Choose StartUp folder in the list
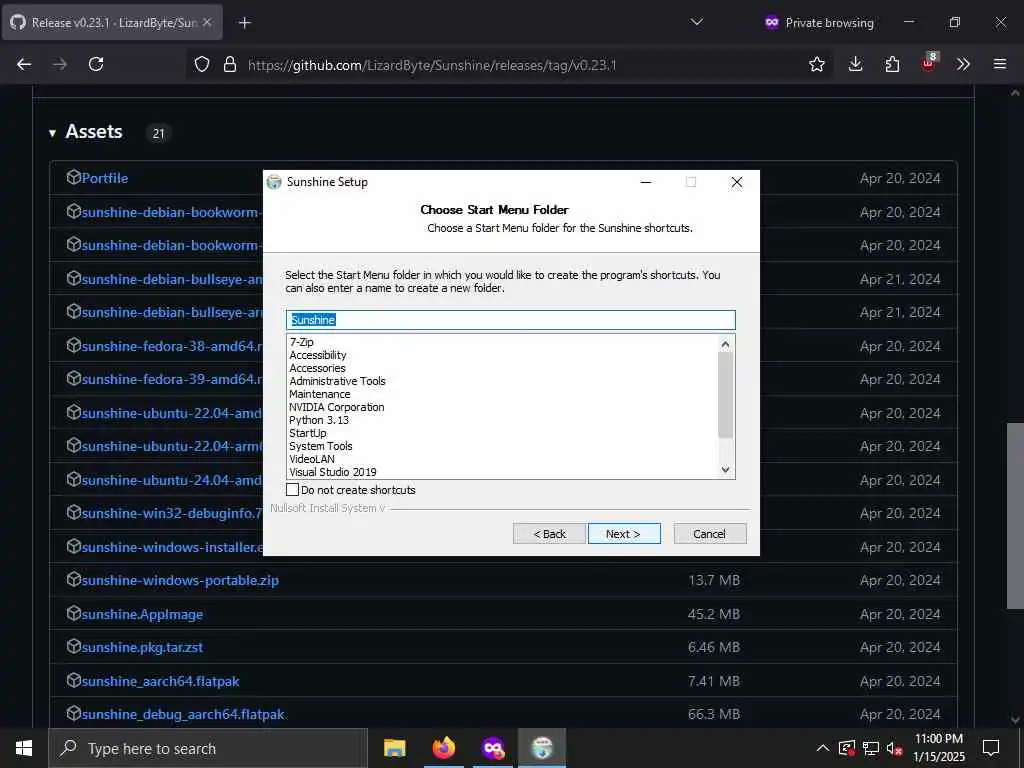 tap(308, 434)
